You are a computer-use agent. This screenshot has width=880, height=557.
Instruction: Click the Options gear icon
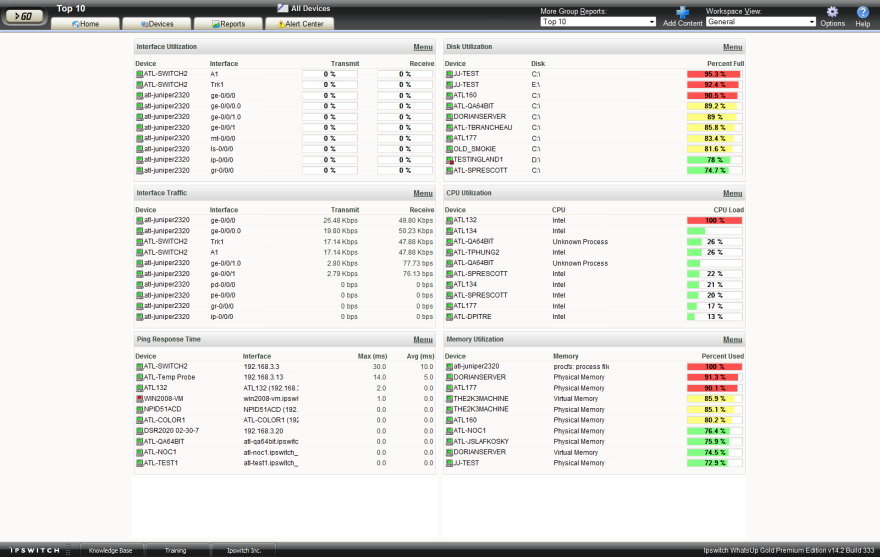tap(832, 12)
